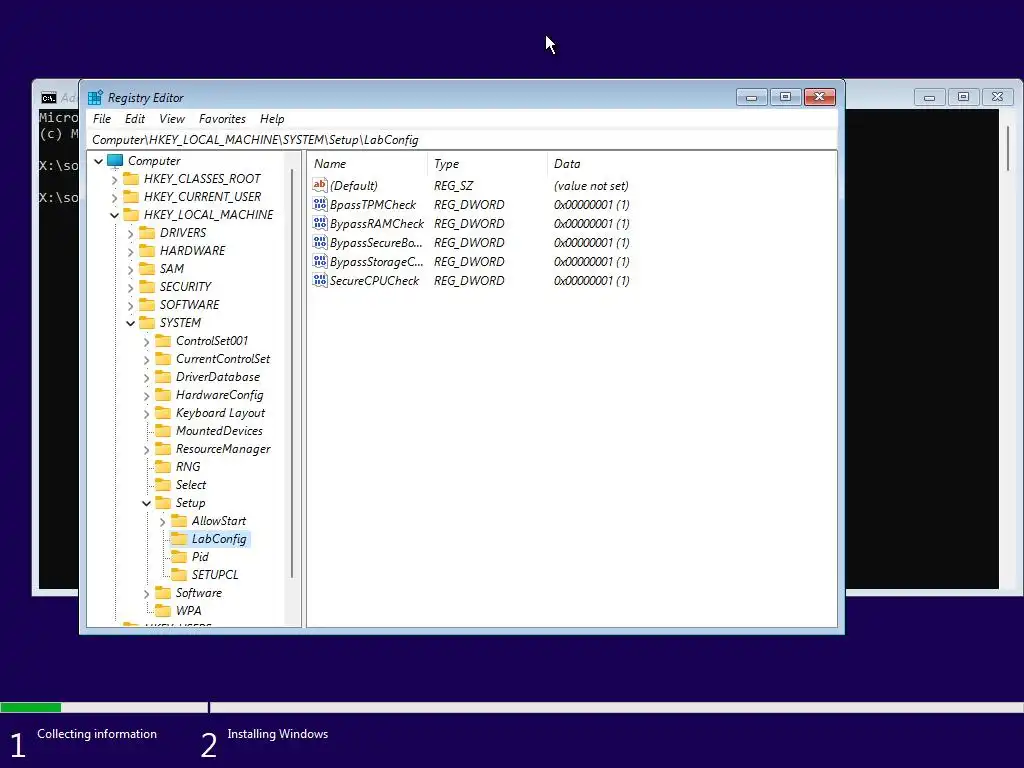Image resolution: width=1024 pixels, height=768 pixels.
Task: Select the HKEY_CLASSES_ROOT folder icon
Action: pos(131,179)
